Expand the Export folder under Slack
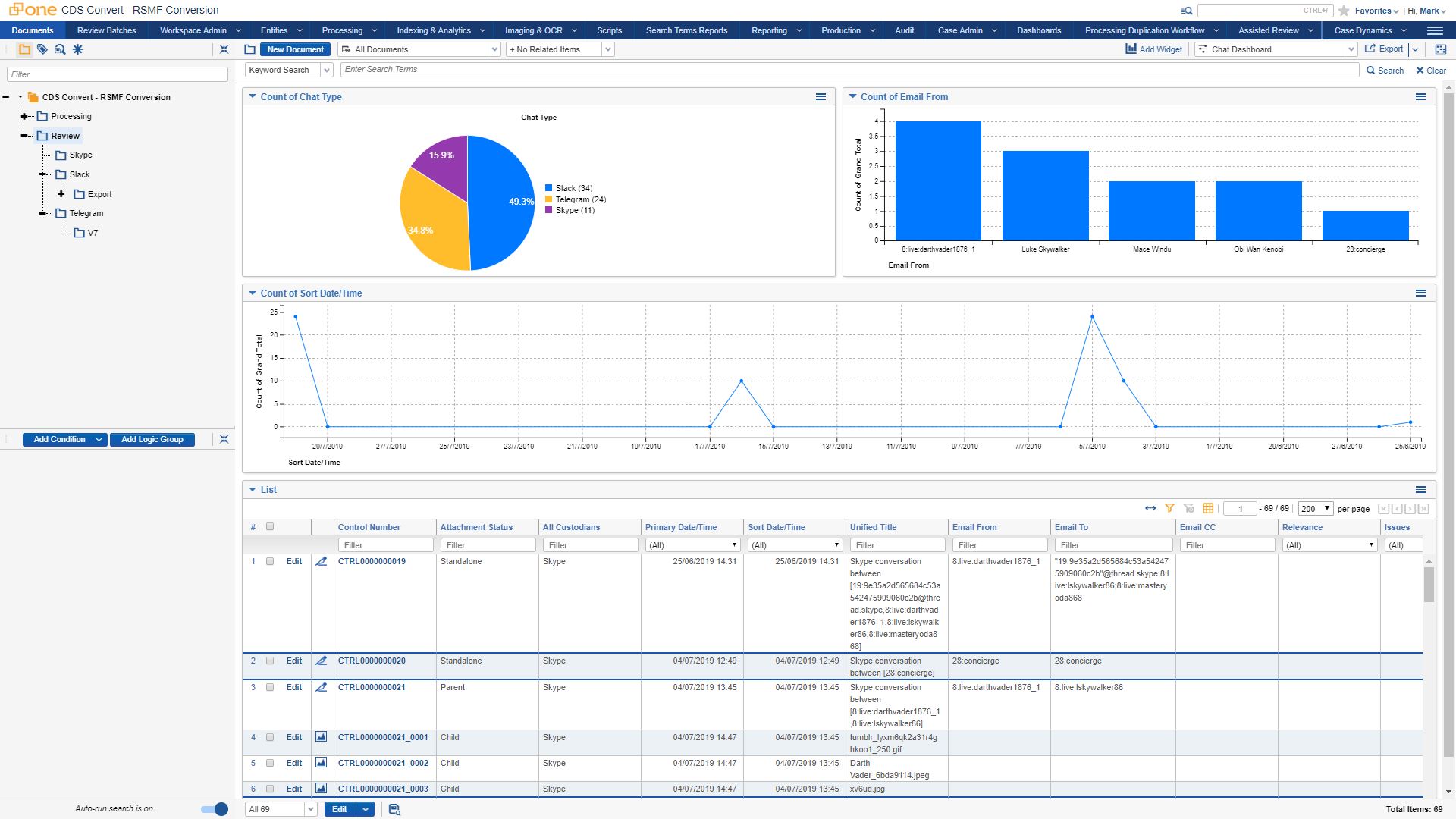Viewport: 1456px width, 819px height. point(61,194)
